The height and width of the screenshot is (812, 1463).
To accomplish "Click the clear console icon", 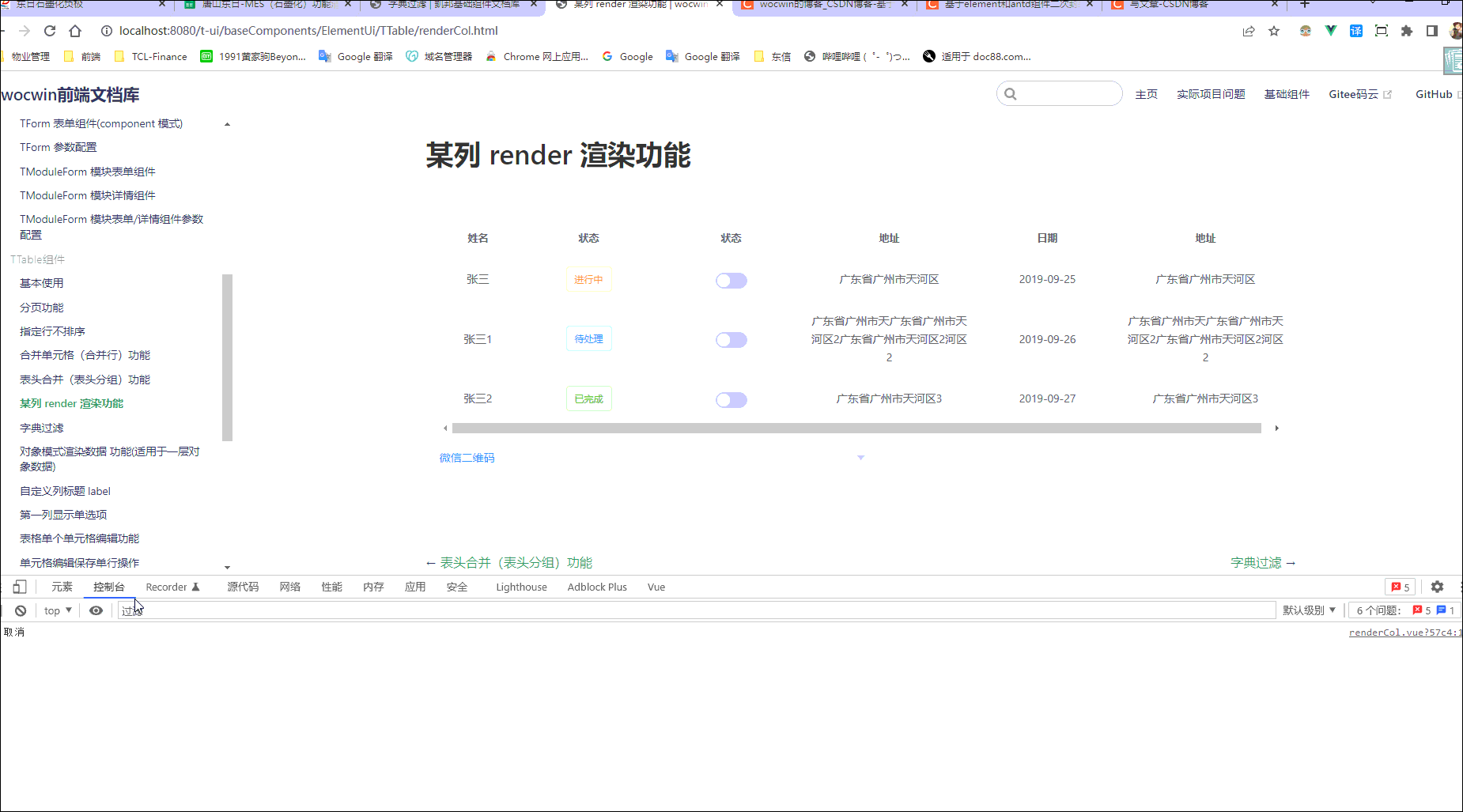I will tap(21, 610).
